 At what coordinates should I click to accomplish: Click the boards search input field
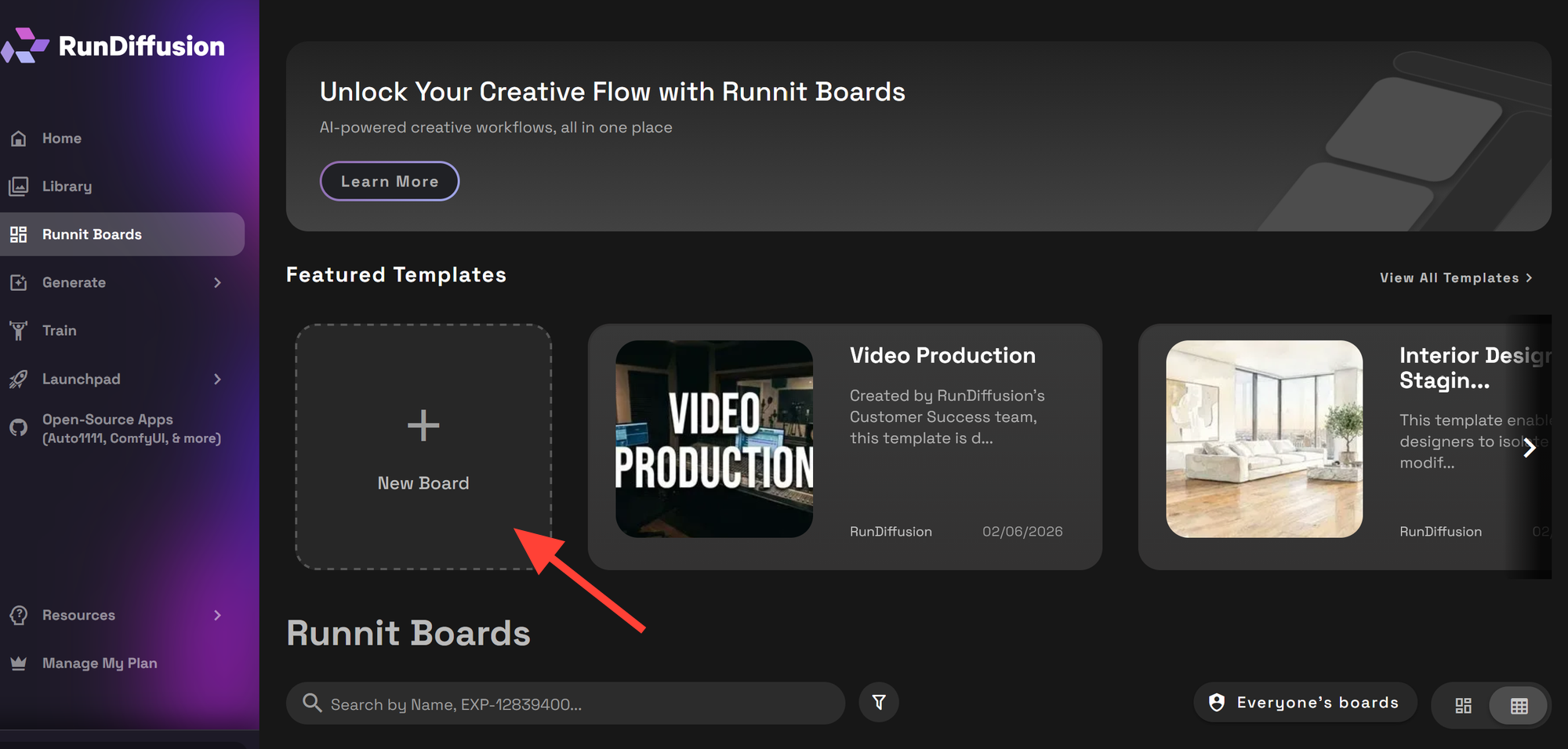click(x=565, y=704)
